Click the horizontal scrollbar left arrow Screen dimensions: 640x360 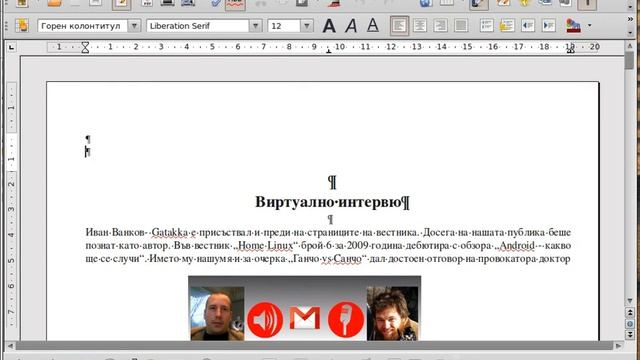click(x=10, y=346)
